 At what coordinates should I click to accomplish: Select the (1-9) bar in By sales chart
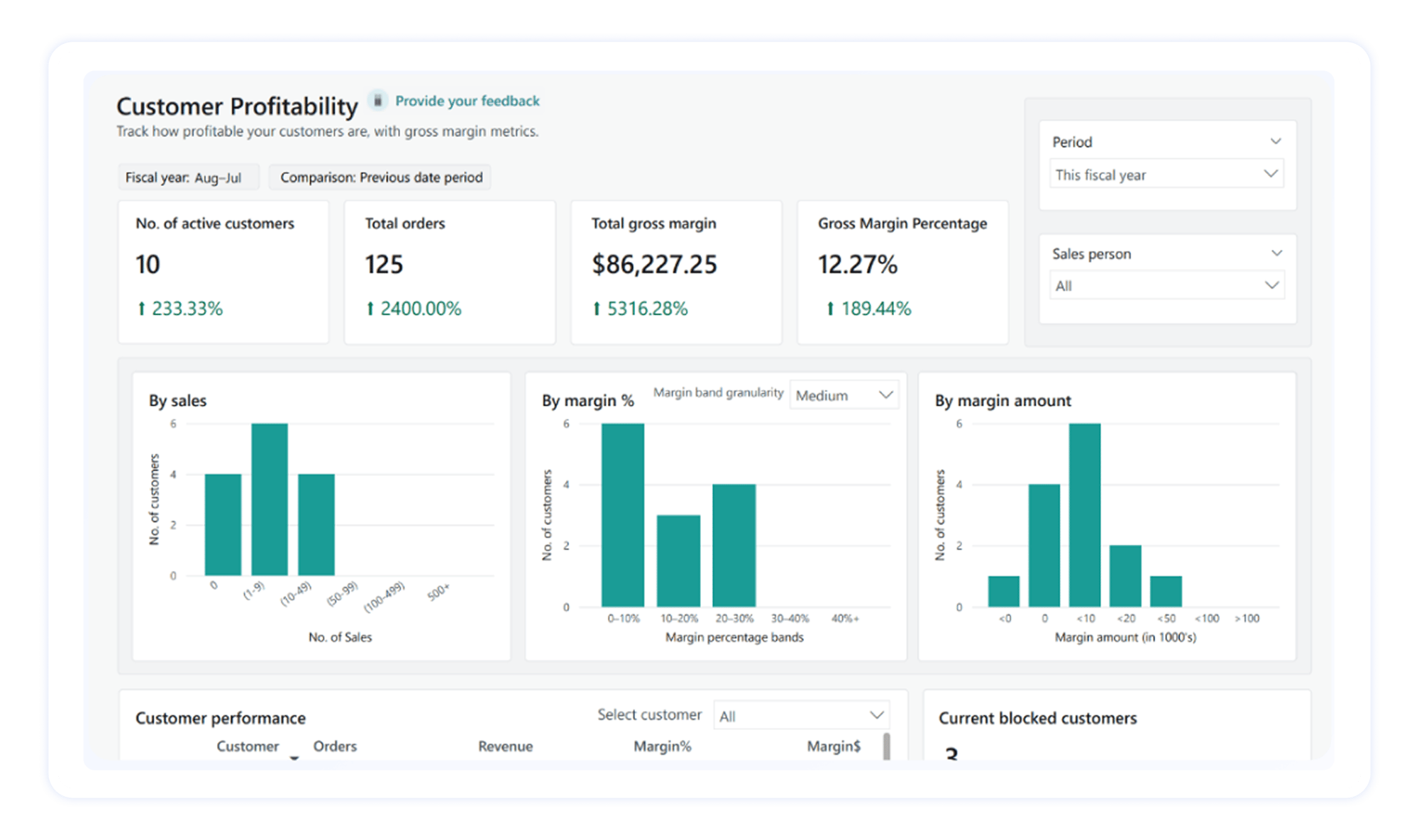(x=270, y=499)
